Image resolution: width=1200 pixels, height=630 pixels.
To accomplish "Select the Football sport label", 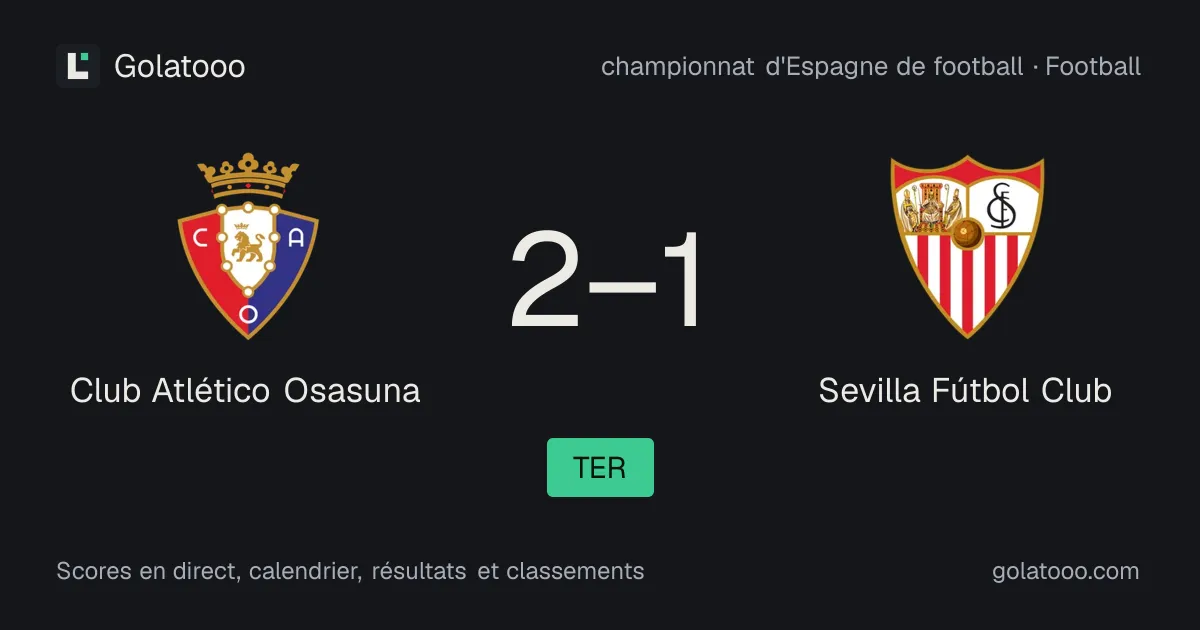I will (1093, 66).
